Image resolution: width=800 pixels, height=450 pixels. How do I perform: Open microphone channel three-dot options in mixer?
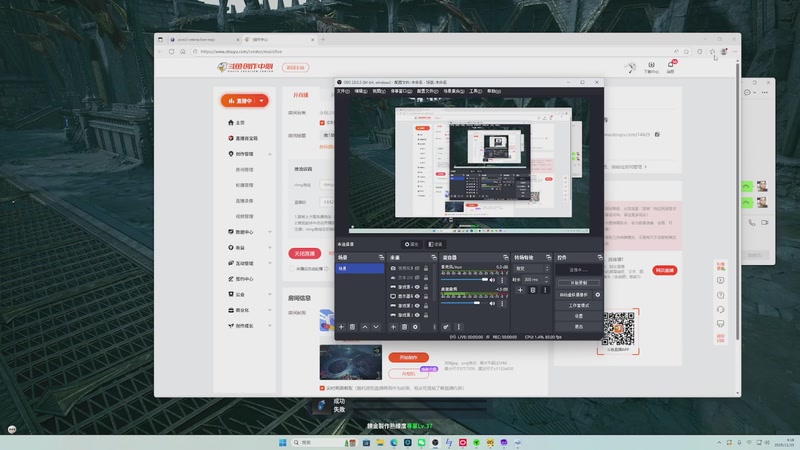(x=502, y=280)
